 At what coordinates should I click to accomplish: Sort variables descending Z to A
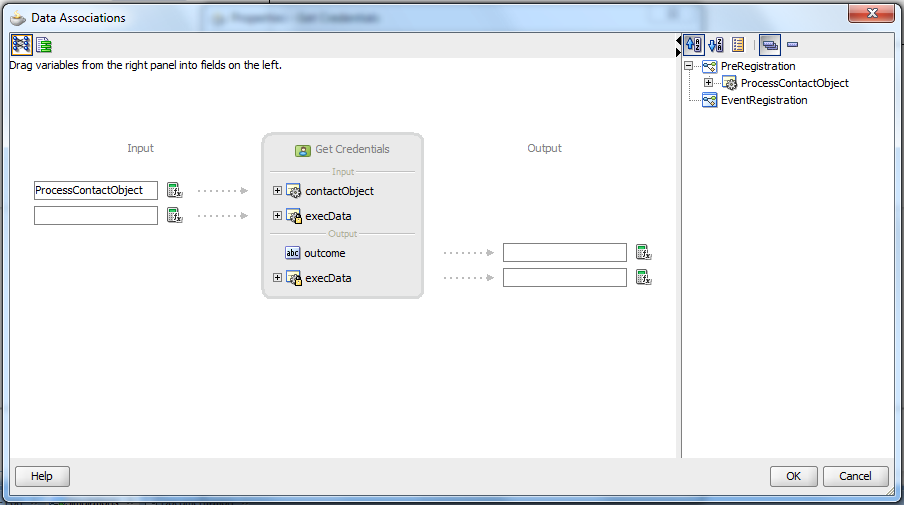coord(715,44)
